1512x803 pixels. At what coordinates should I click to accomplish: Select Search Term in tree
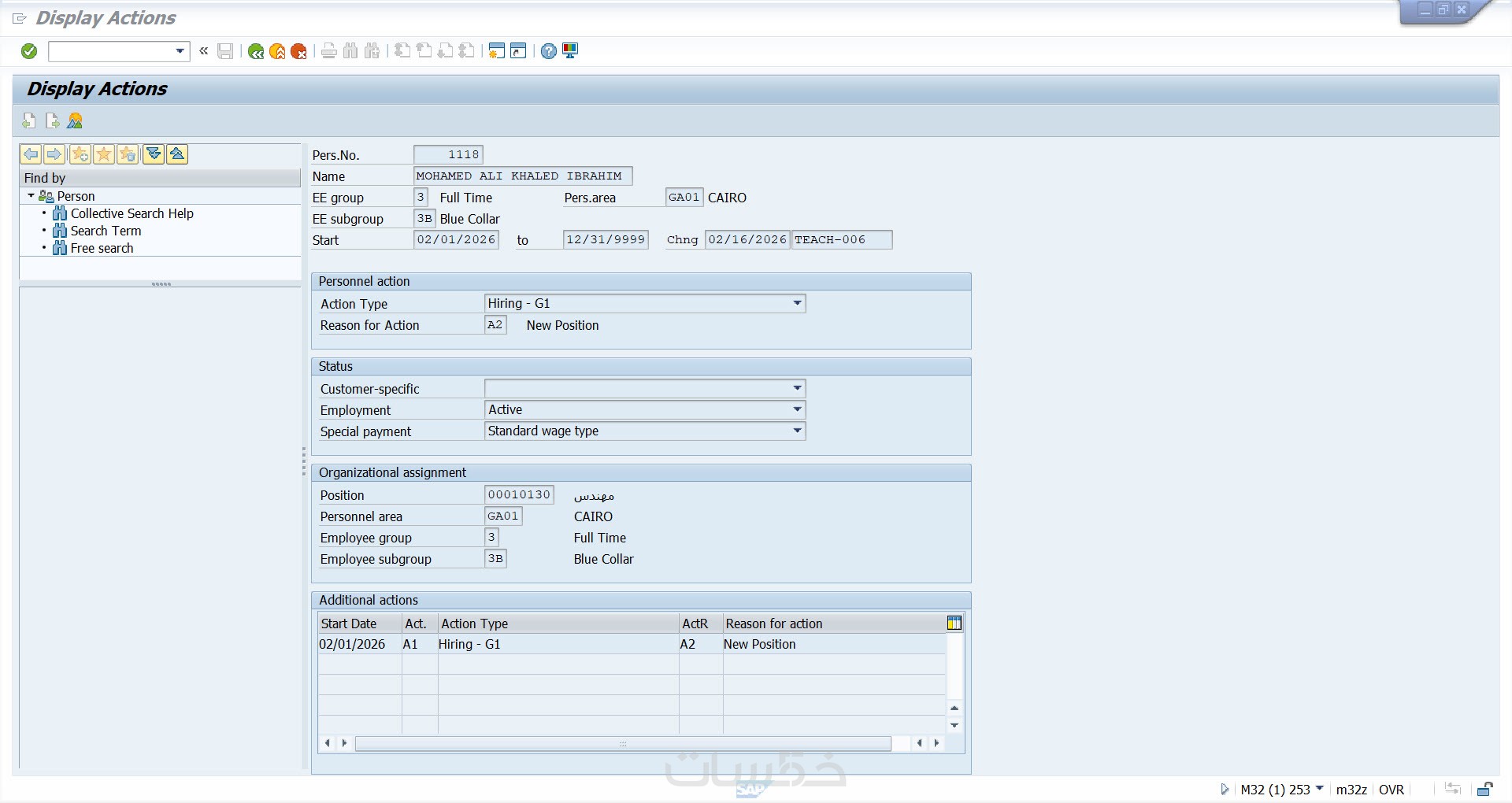pos(106,231)
